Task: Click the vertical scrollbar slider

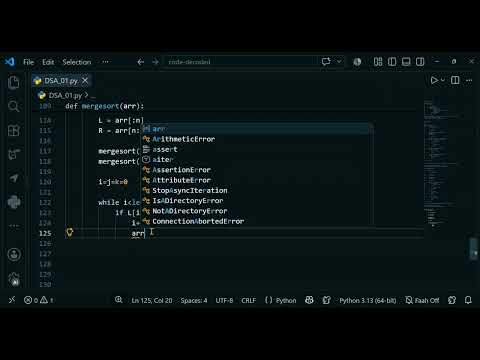Action: [474, 248]
